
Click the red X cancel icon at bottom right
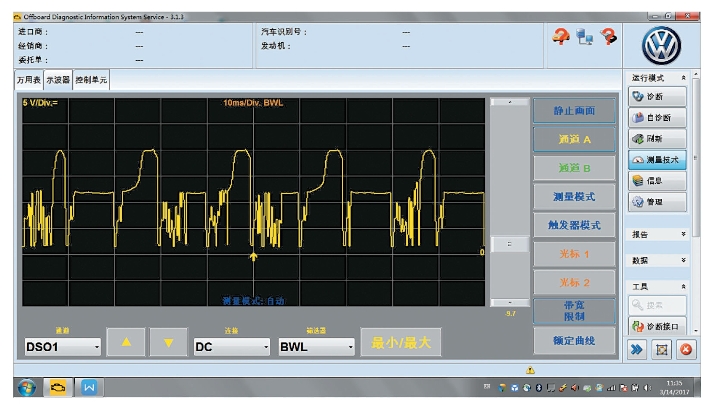point(686,349)
